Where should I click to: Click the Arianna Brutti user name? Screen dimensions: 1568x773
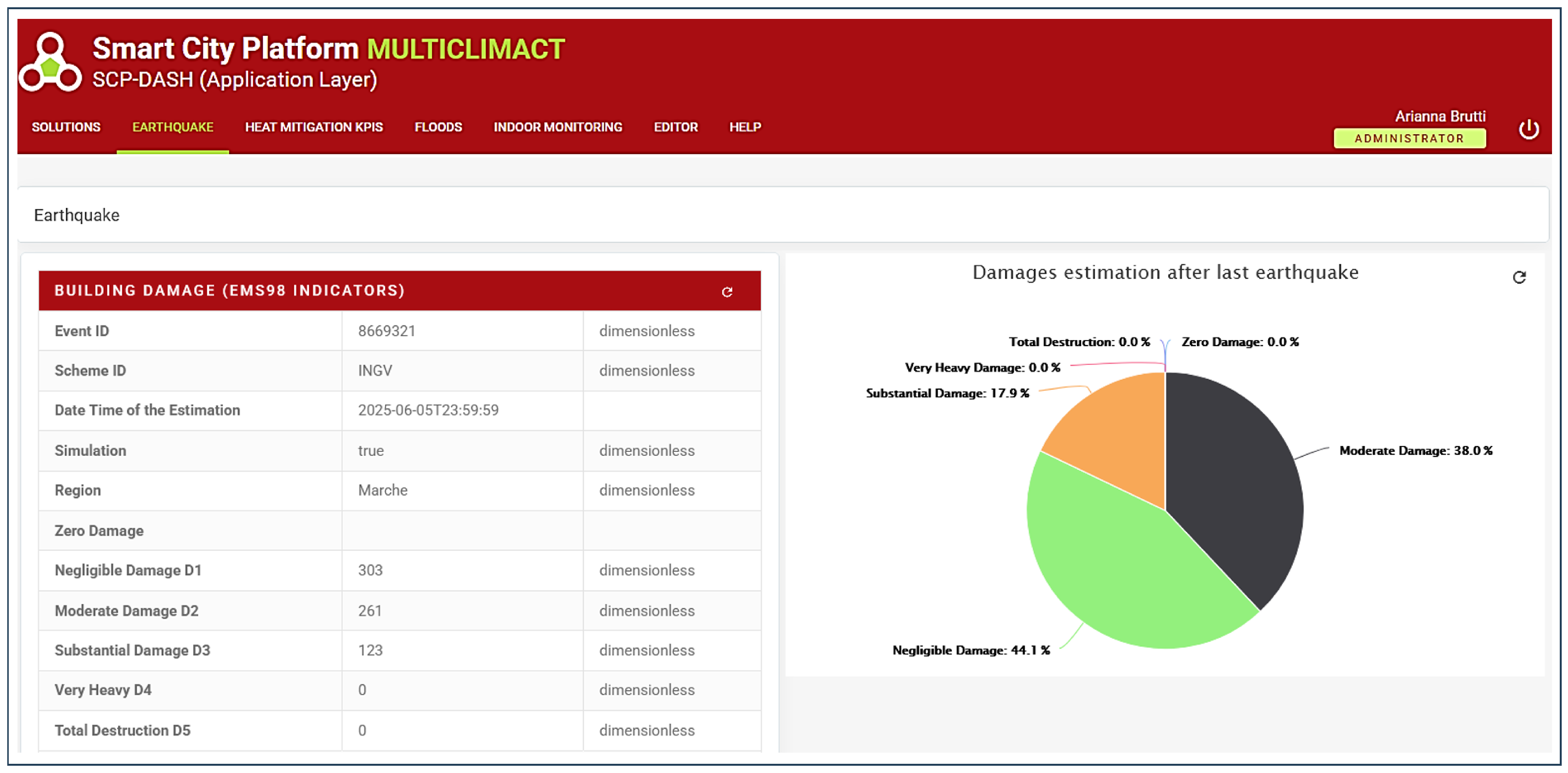1440,116
